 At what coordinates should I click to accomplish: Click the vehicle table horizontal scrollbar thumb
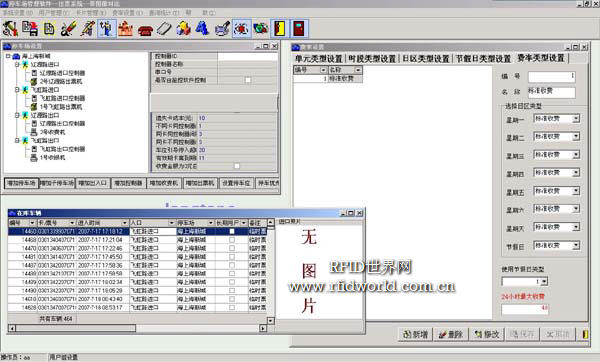coord(75,328)
